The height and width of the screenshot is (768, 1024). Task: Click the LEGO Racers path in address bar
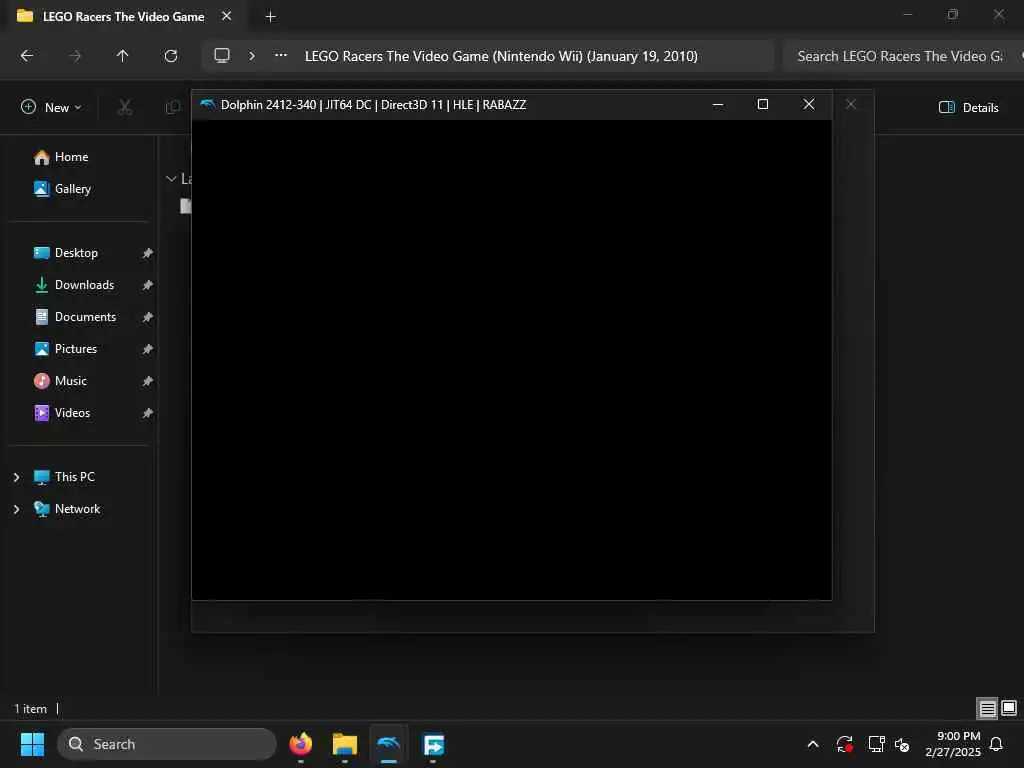pyautogui.click(x=501, y=56)
